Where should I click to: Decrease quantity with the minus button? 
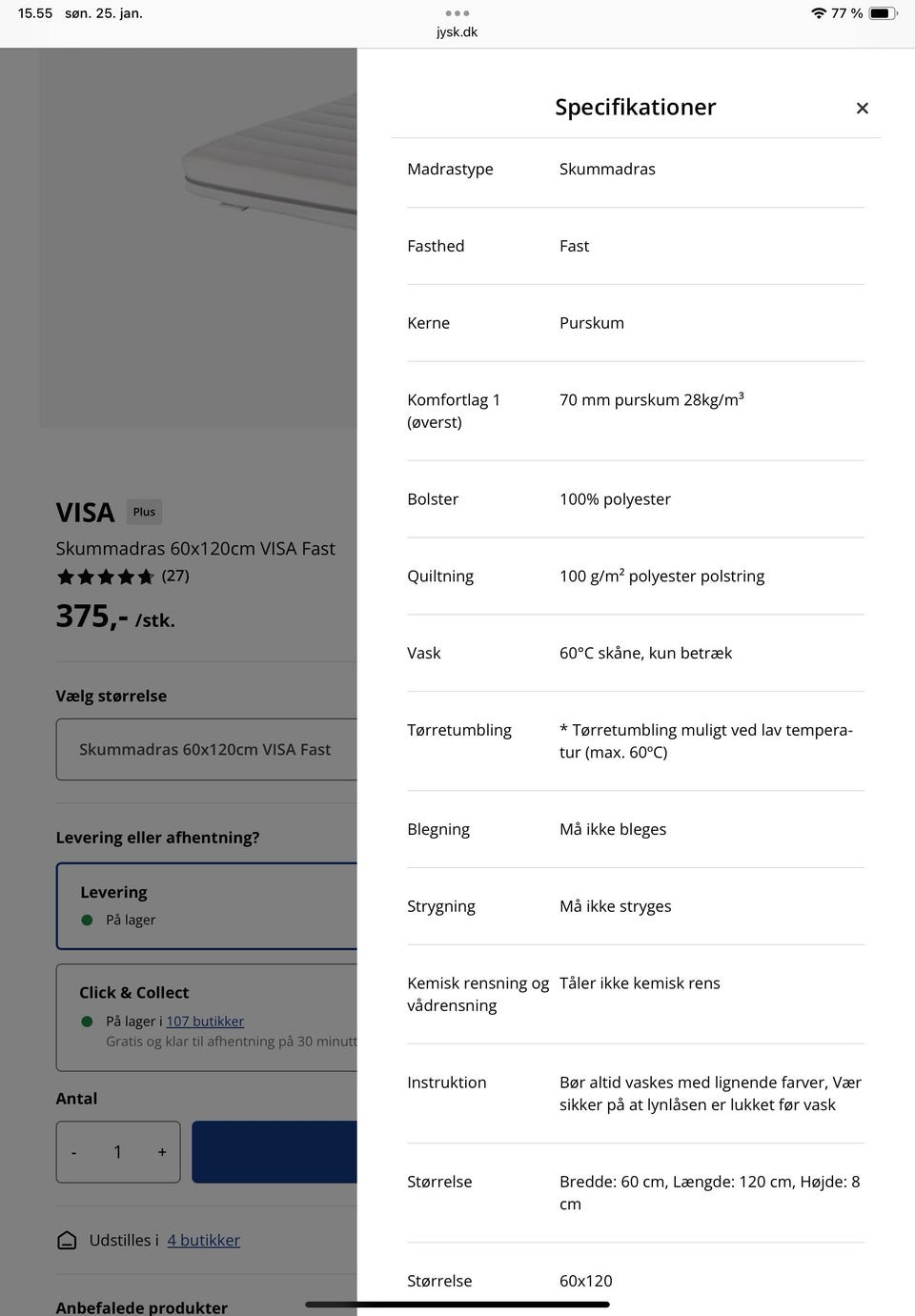73,1152
